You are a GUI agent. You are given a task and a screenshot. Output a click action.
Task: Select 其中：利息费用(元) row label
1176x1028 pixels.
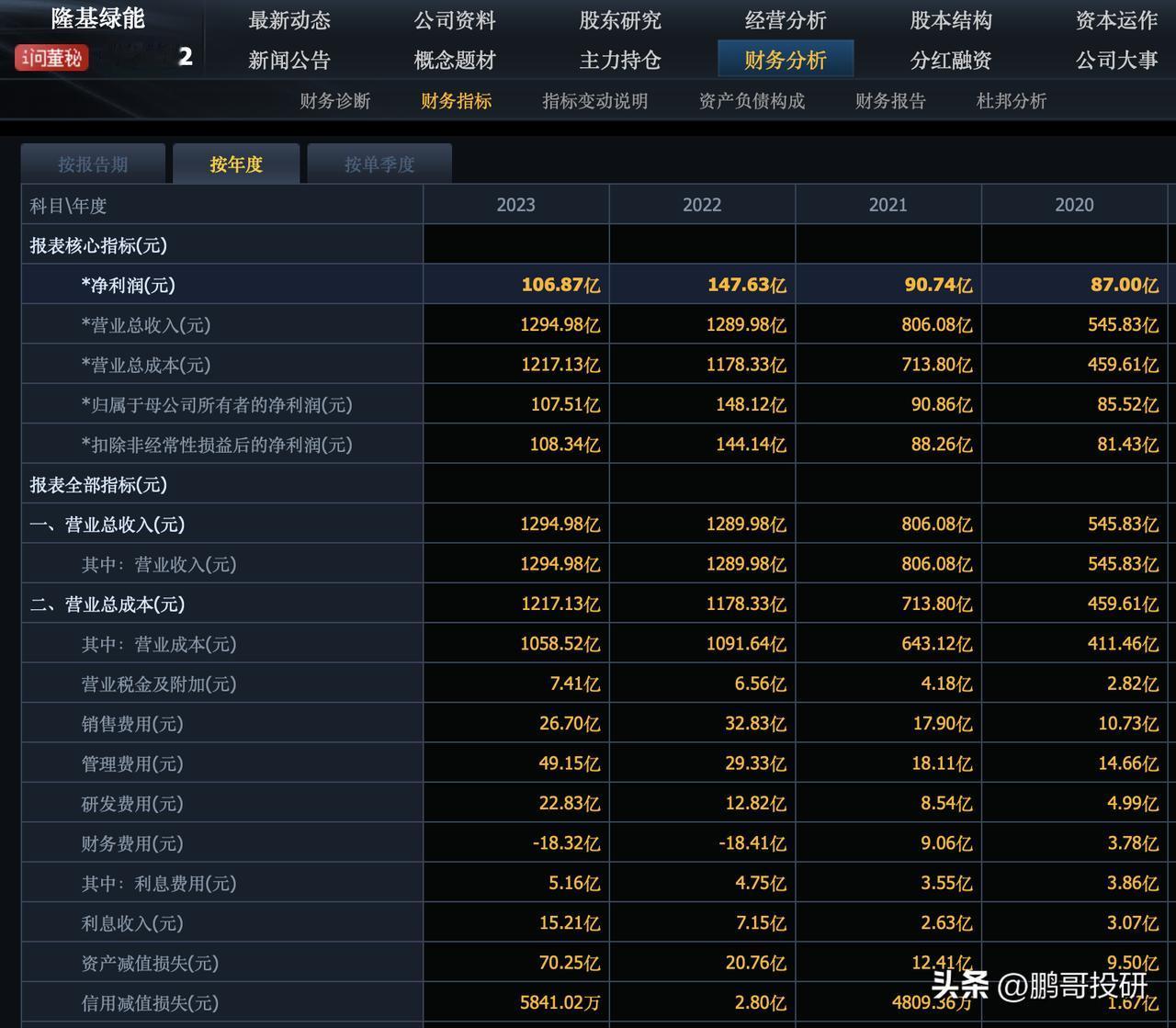coord(158,884)
